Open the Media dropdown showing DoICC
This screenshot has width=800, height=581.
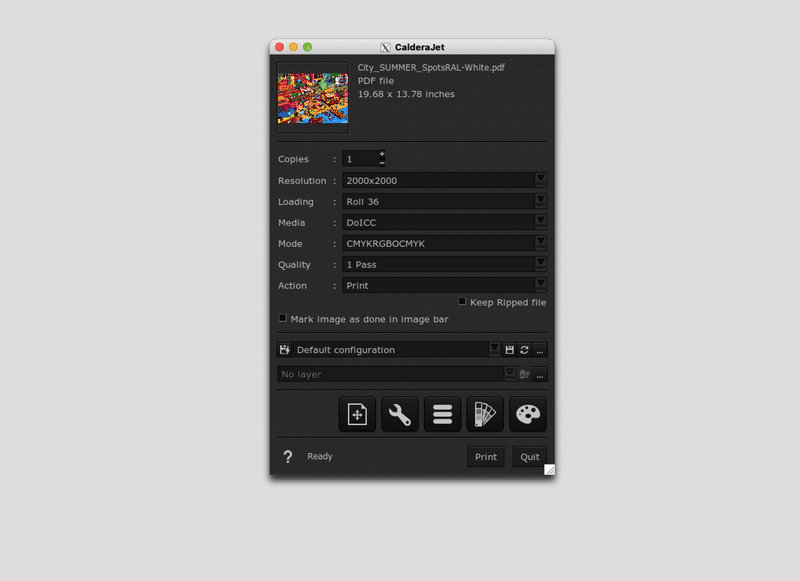(541, 222)
